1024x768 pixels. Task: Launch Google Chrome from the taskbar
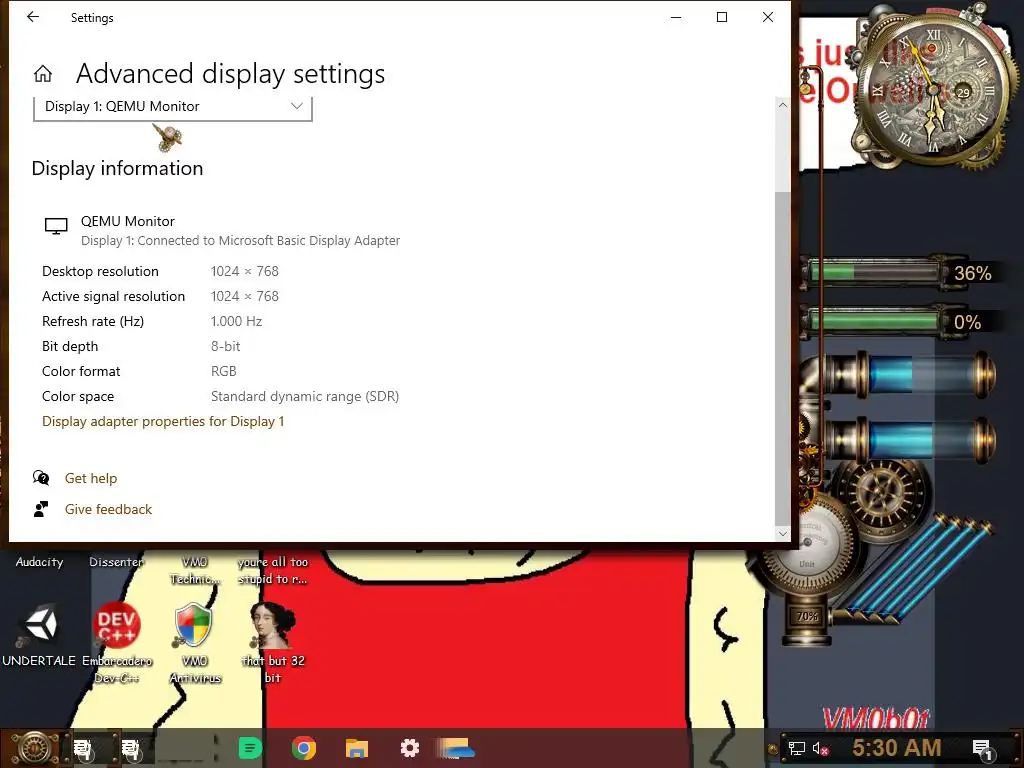(x=304, y=748)
